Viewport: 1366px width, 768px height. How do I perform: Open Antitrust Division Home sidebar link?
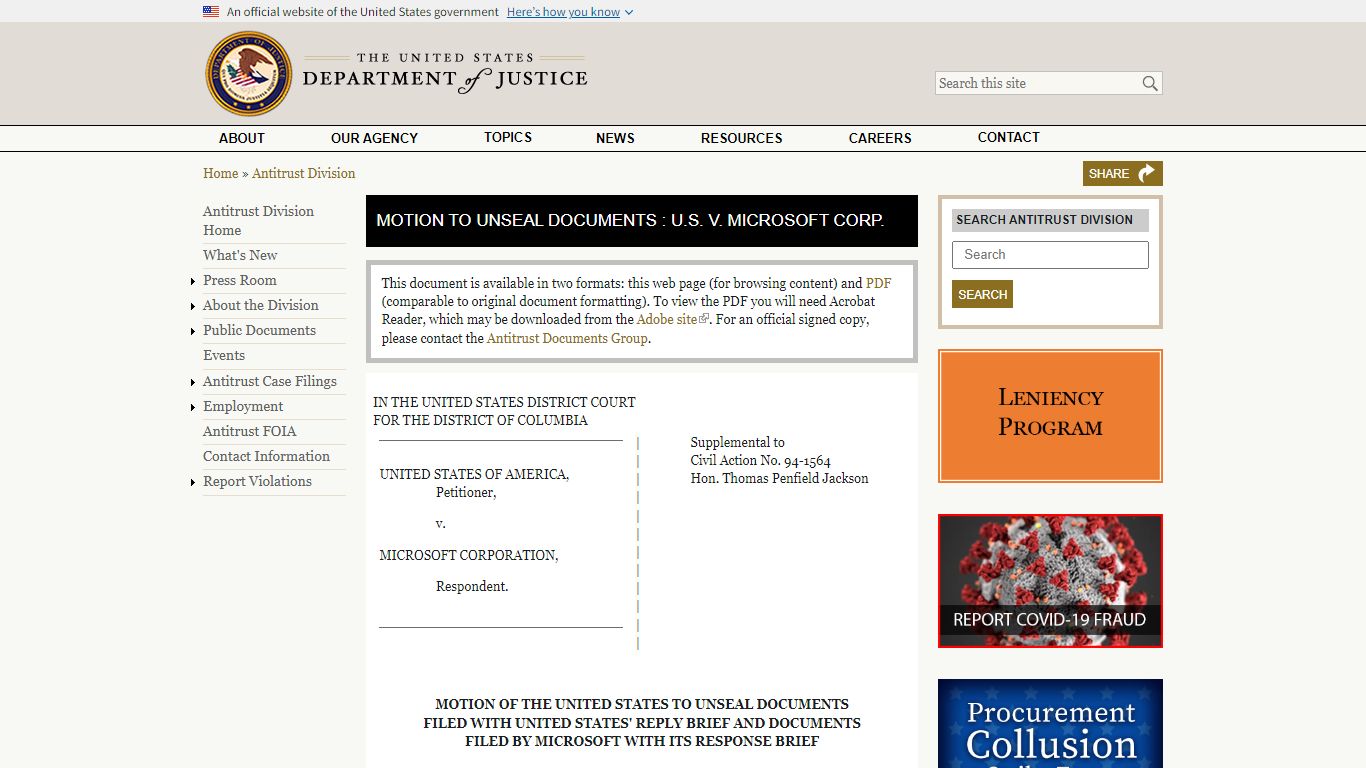coord(258,220)
